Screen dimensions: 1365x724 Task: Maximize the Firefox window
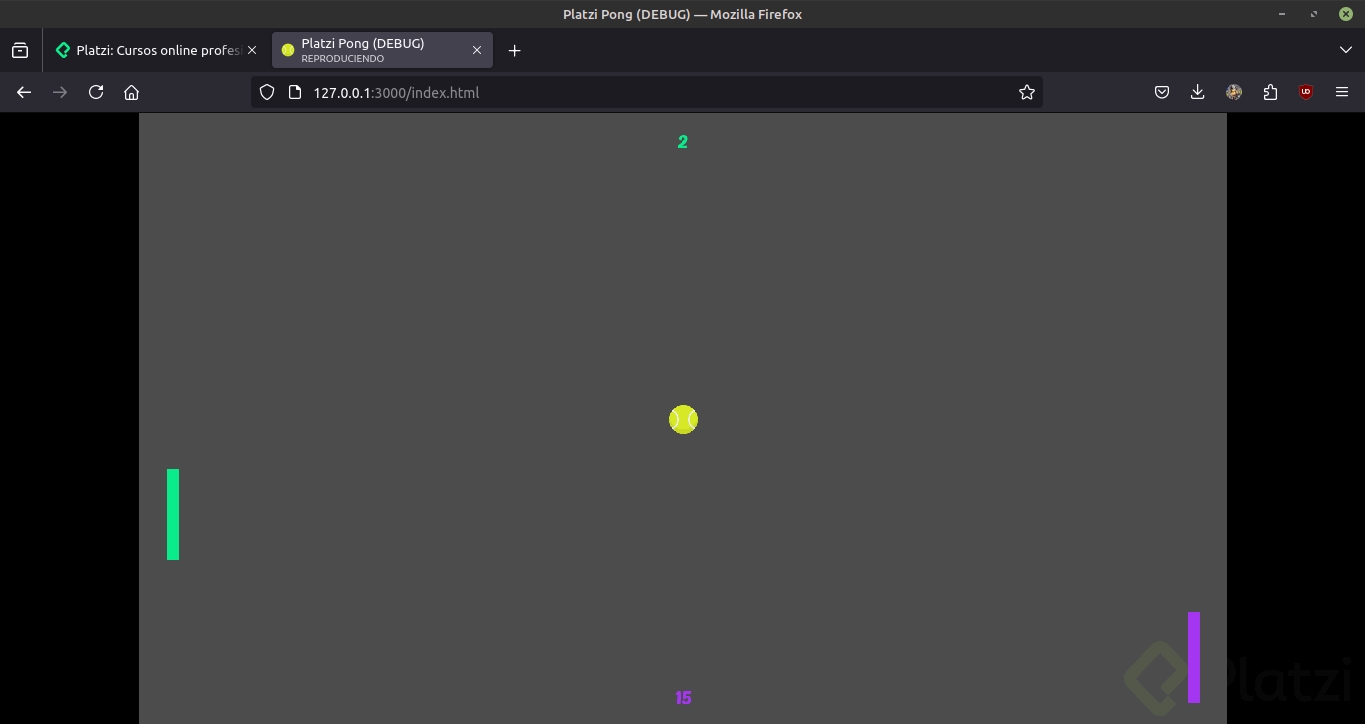[1314, 14]
